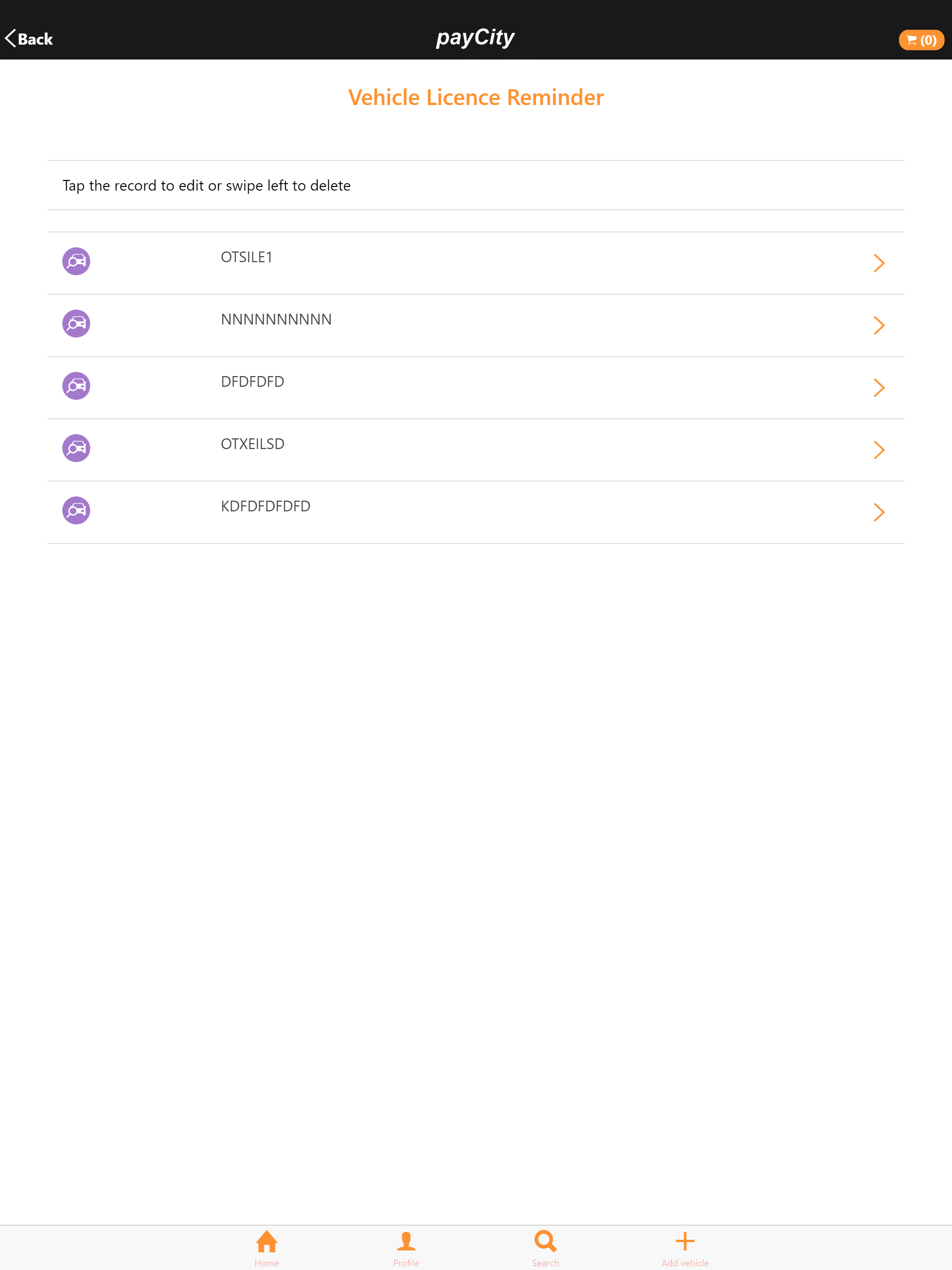Select the vehicle icon next to OTSILE1
952x1270 pixels.
tap(75, 261)
